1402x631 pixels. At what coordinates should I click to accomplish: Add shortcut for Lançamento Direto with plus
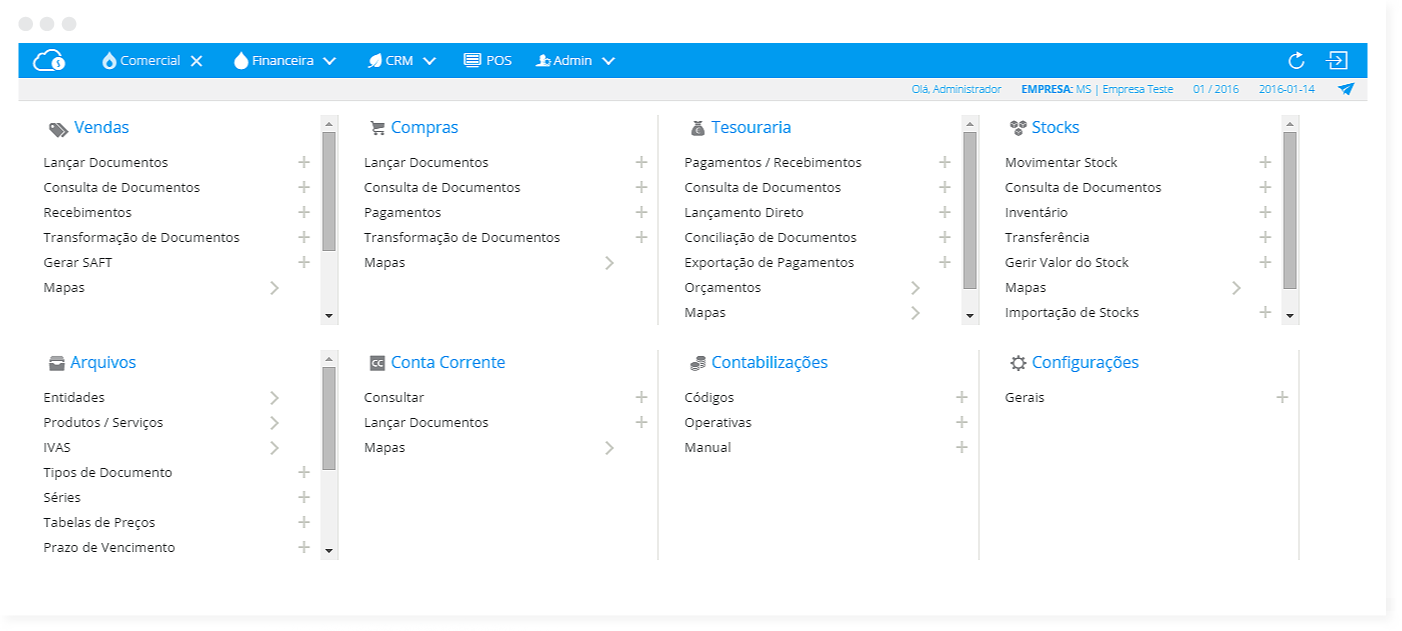click(944, 212)
